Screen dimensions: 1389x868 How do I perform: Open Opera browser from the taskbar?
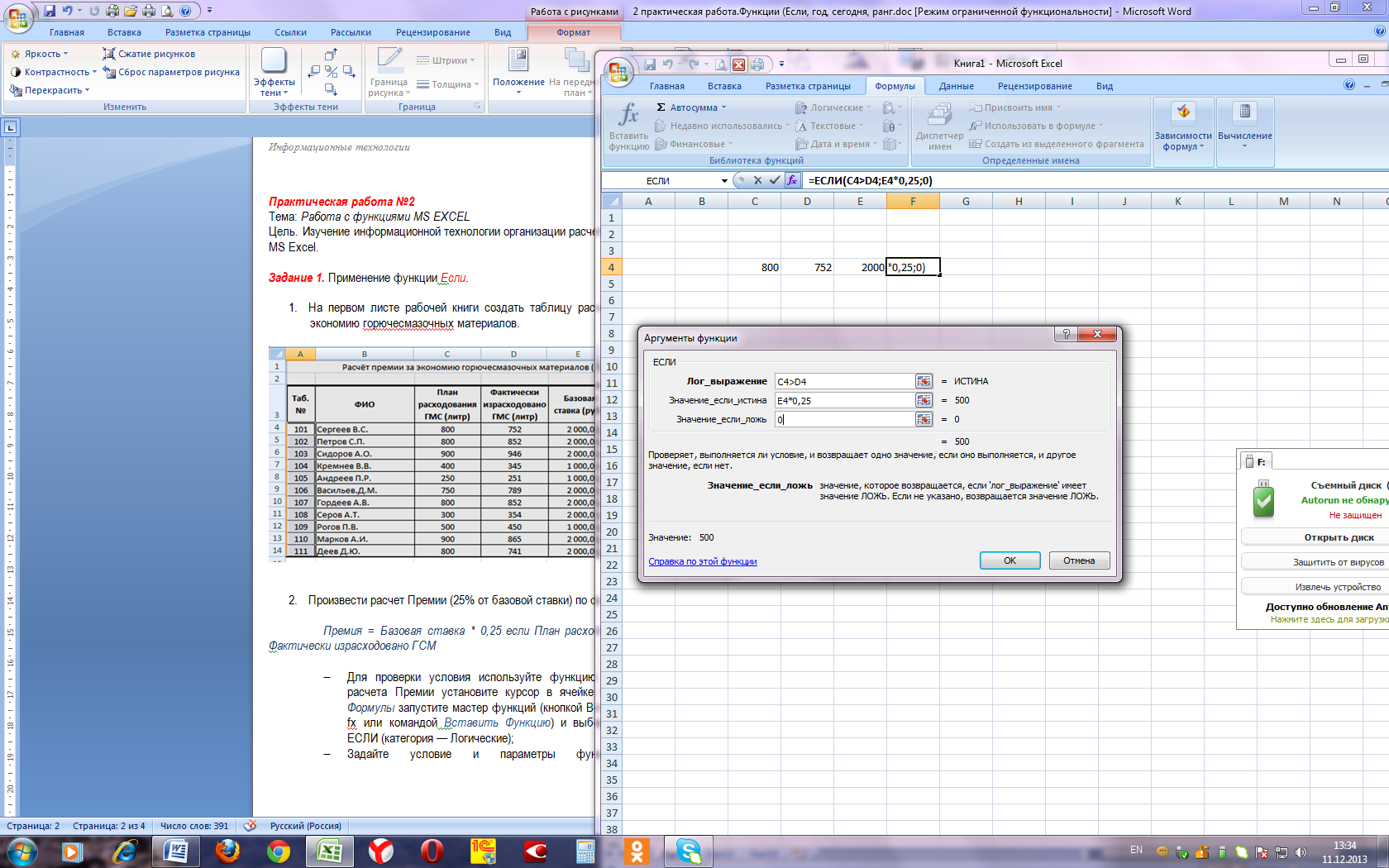(432, 851)
